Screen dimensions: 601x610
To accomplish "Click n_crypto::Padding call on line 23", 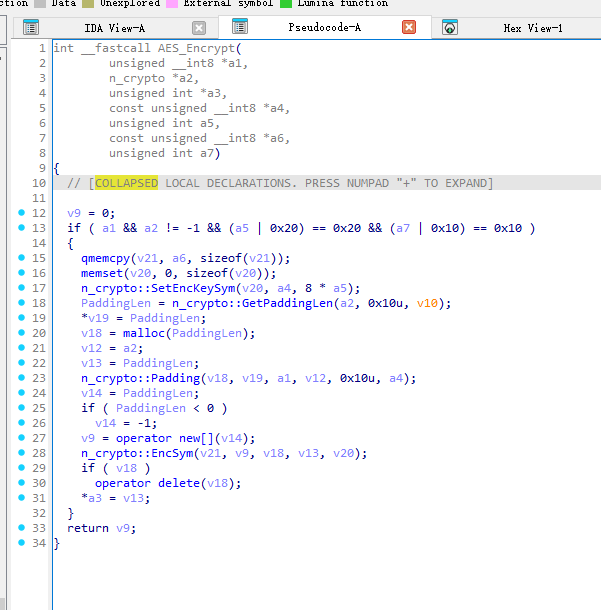I will coord(140,378).
